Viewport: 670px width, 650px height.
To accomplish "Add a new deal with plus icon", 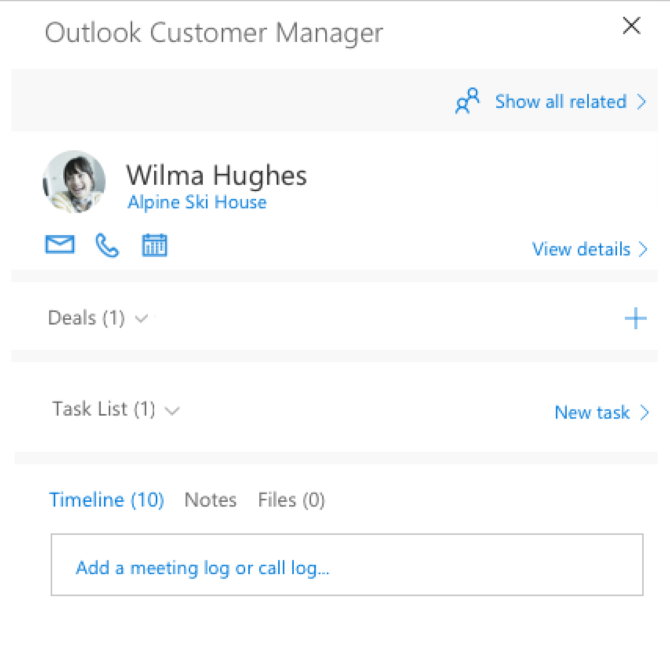I will 635,319.
